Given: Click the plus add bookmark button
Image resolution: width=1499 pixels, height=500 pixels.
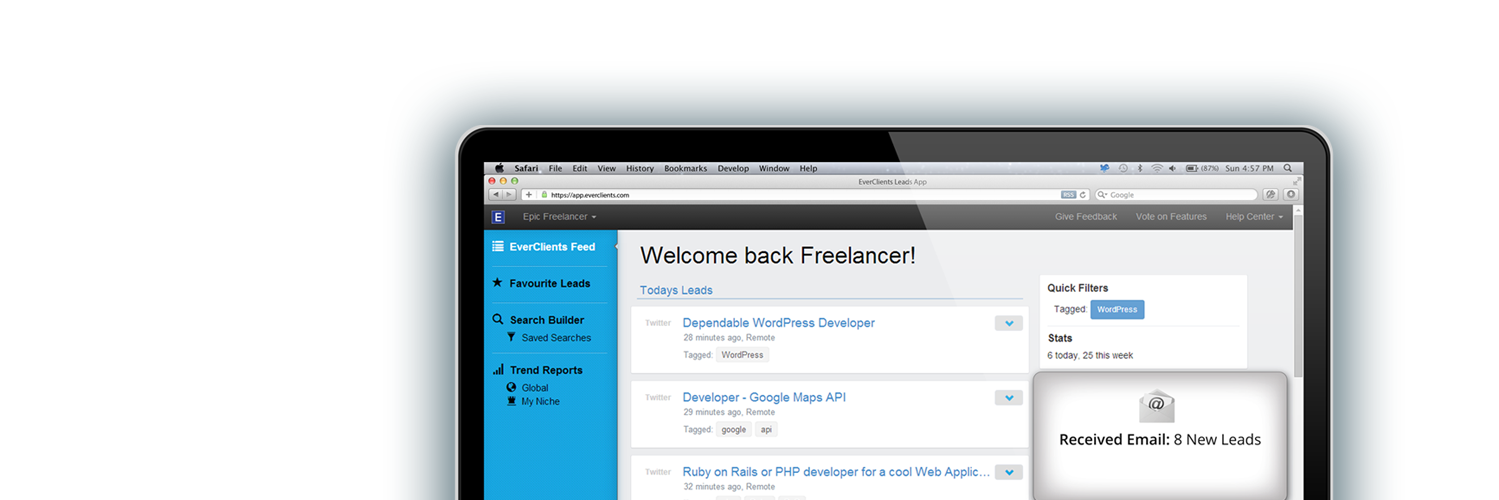Looking at the screenshot, I should [x=529, y=195].
